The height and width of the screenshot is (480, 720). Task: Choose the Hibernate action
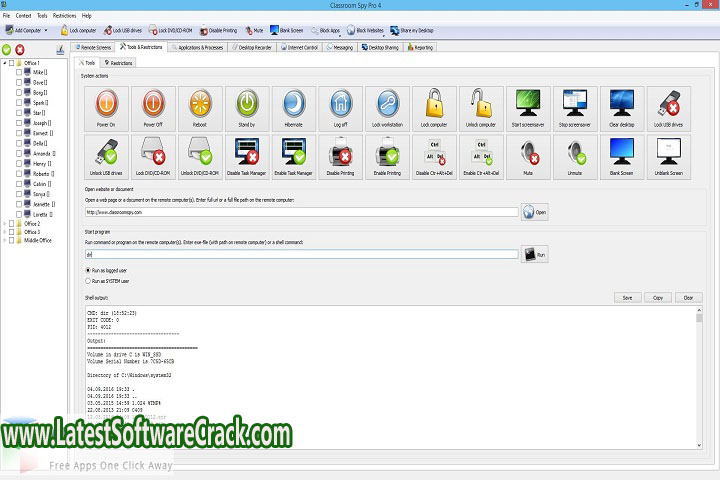294,108
